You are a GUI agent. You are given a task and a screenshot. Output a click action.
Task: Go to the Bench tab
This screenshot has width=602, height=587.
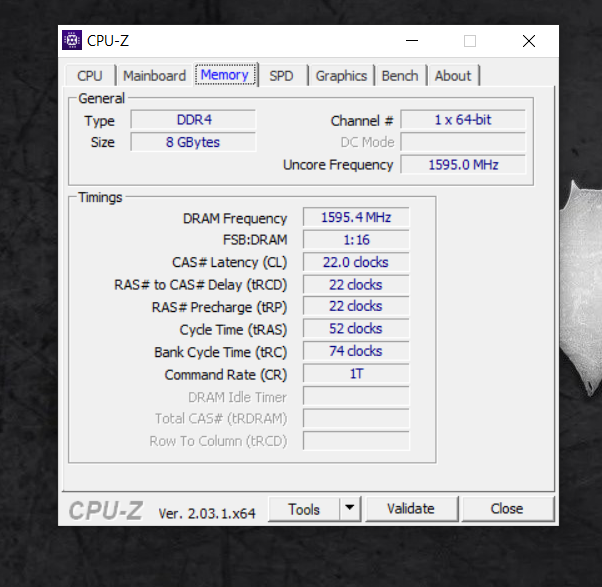400,76
